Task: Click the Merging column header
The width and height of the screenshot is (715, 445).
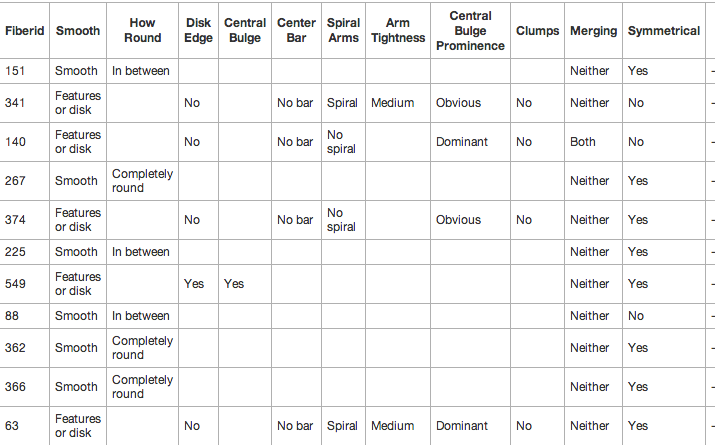Action: 593,31
